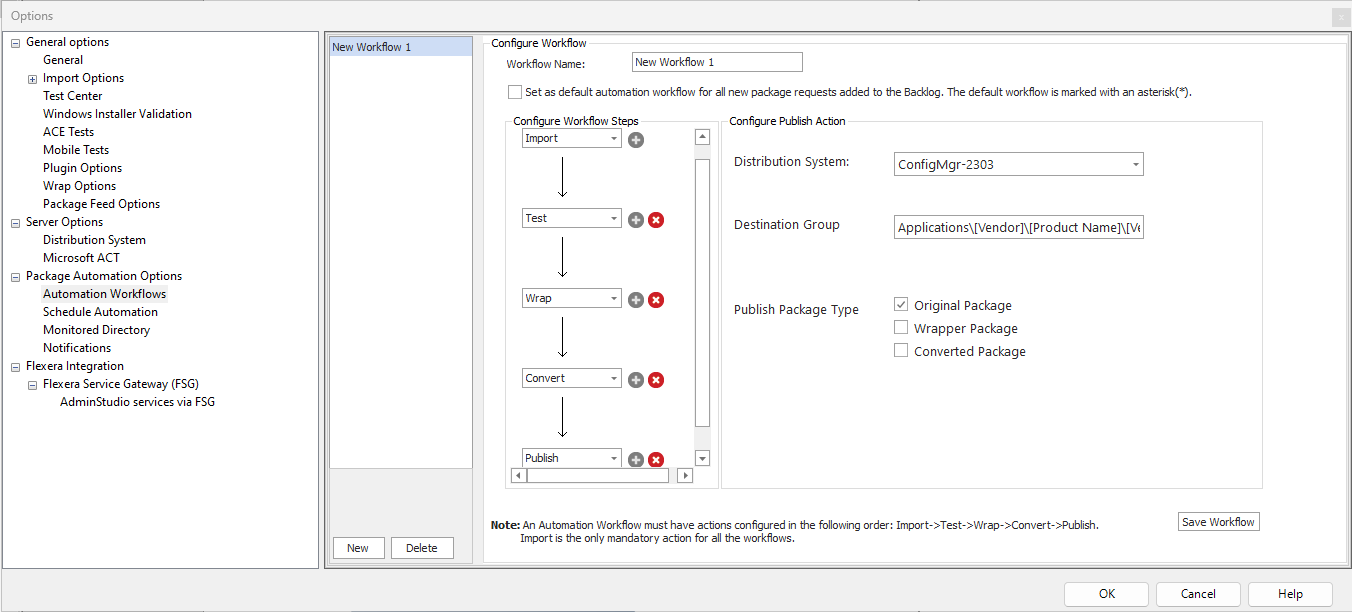The image size is (1352, 612).
Task: Collapse Flexera Service Gateway (FSG) node
Action: coord(32,384)
